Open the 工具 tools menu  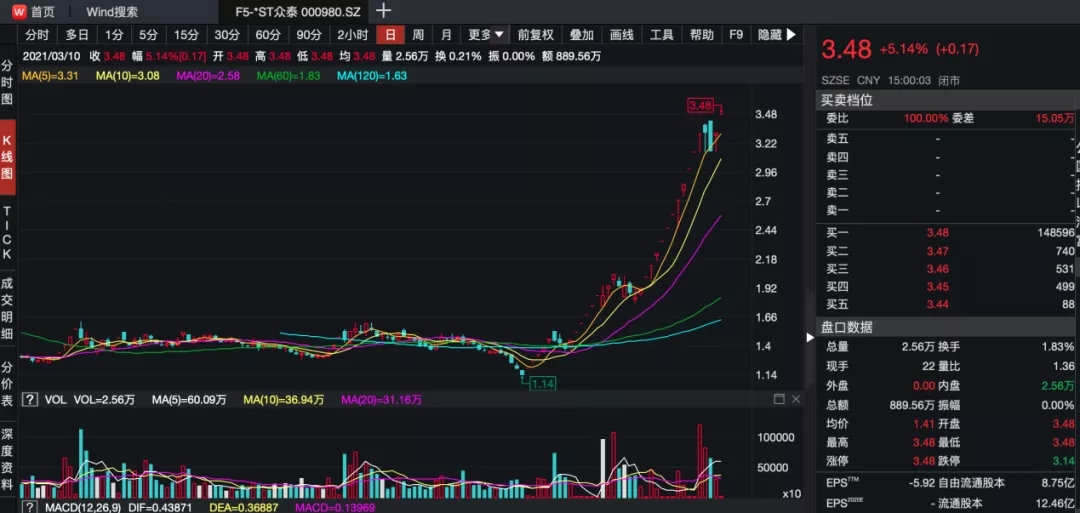(662, 34)
